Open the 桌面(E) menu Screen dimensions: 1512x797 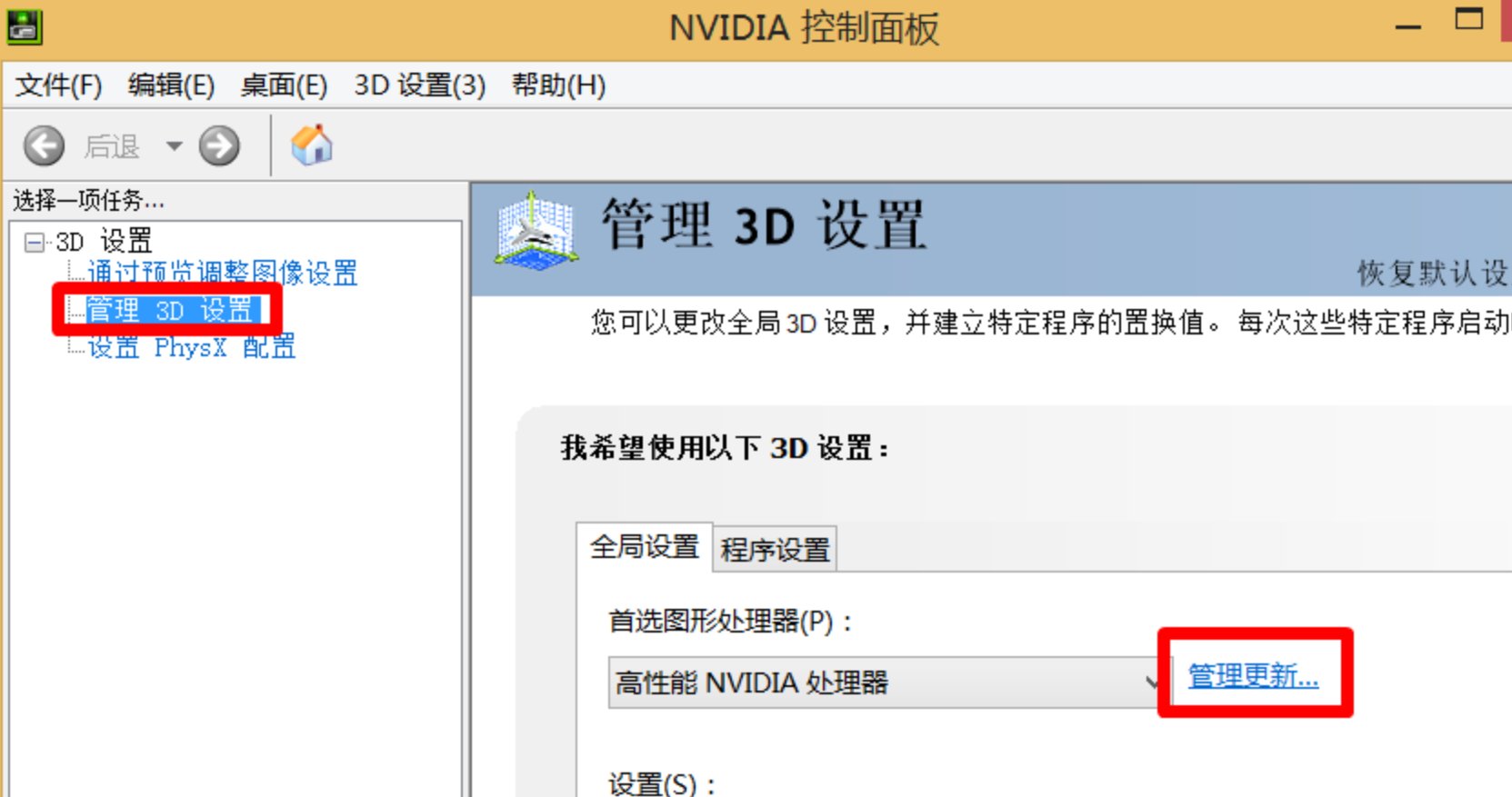pos(284,85)
